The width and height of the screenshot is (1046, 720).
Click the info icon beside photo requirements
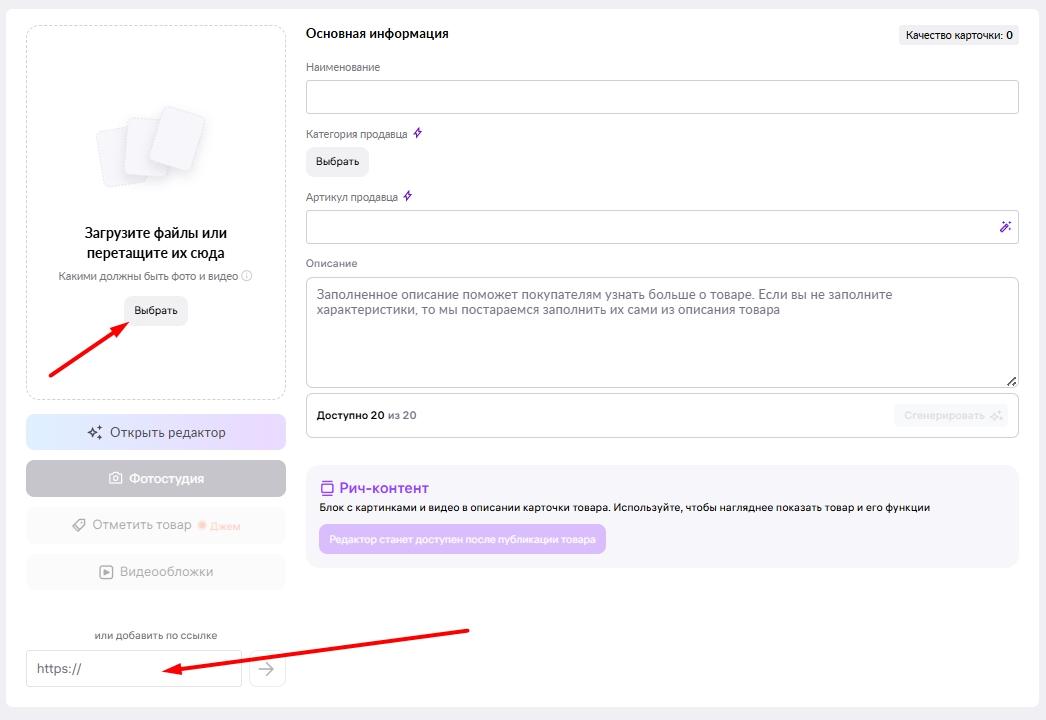pos(247,276)
